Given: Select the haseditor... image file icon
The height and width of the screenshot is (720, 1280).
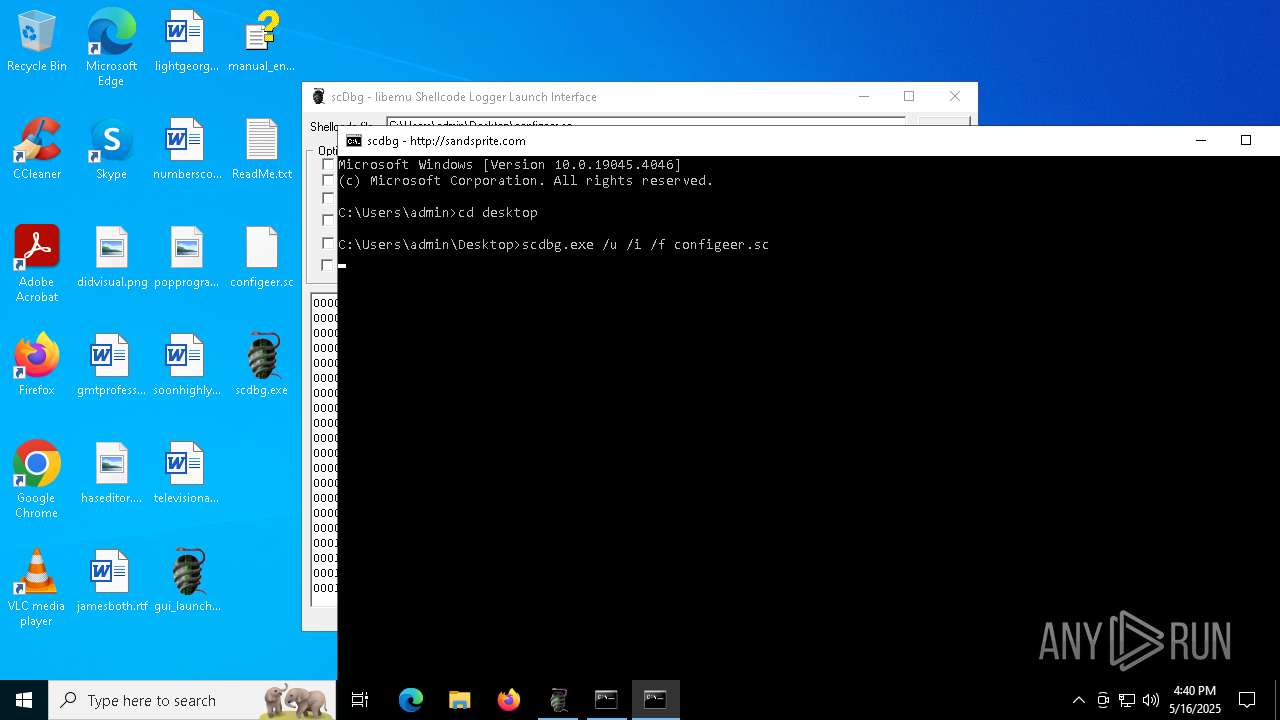Looking at the screenshot, I should click(111, 474).
